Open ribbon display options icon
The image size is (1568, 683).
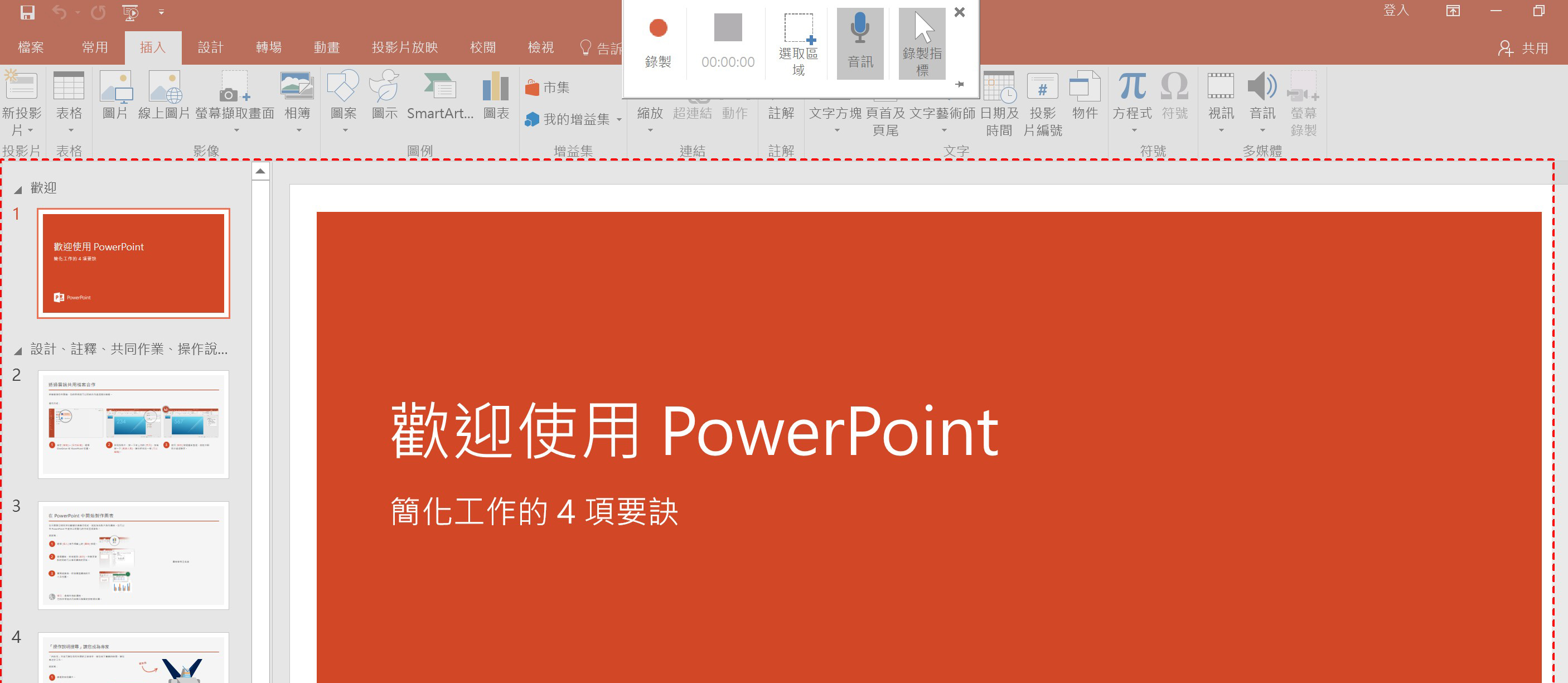[x=1453, y=11]
